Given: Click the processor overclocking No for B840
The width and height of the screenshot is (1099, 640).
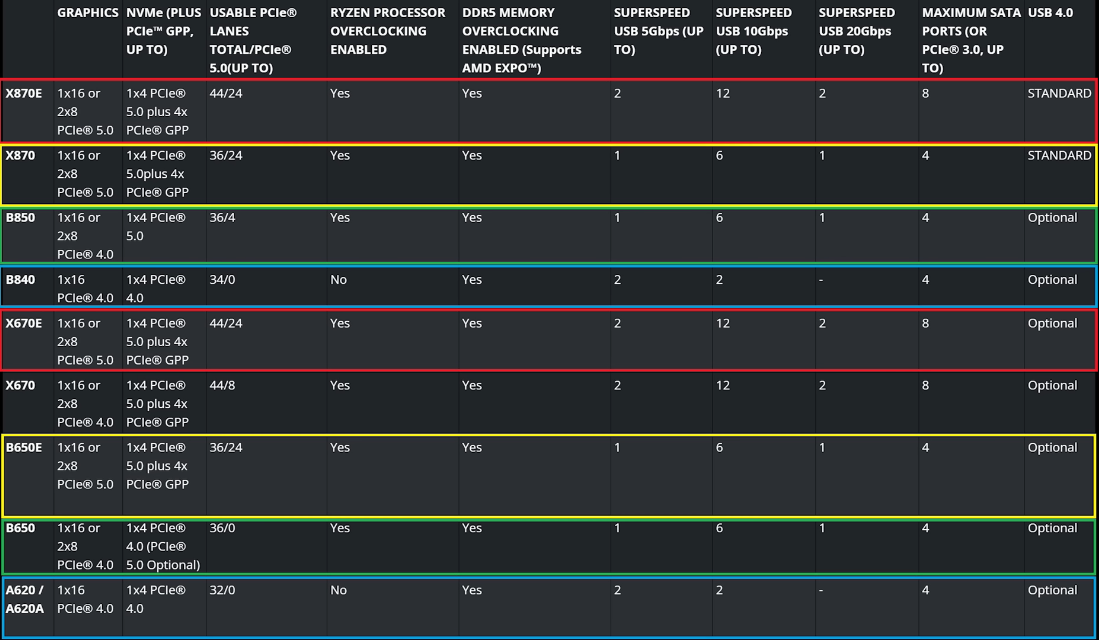Looking at the screenshot, I should (339, 280).
